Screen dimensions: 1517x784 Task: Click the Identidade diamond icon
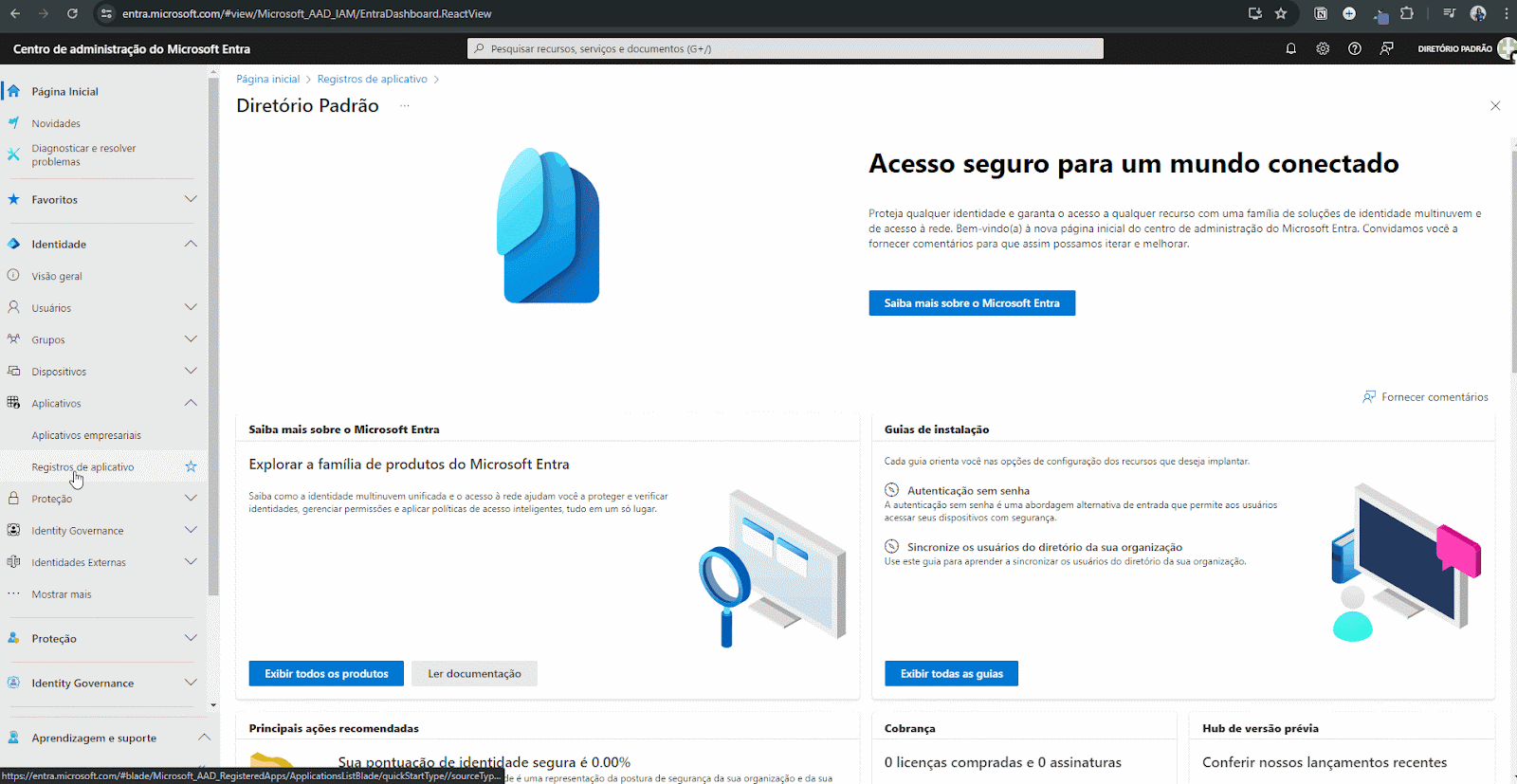click(x=13, y=244)
